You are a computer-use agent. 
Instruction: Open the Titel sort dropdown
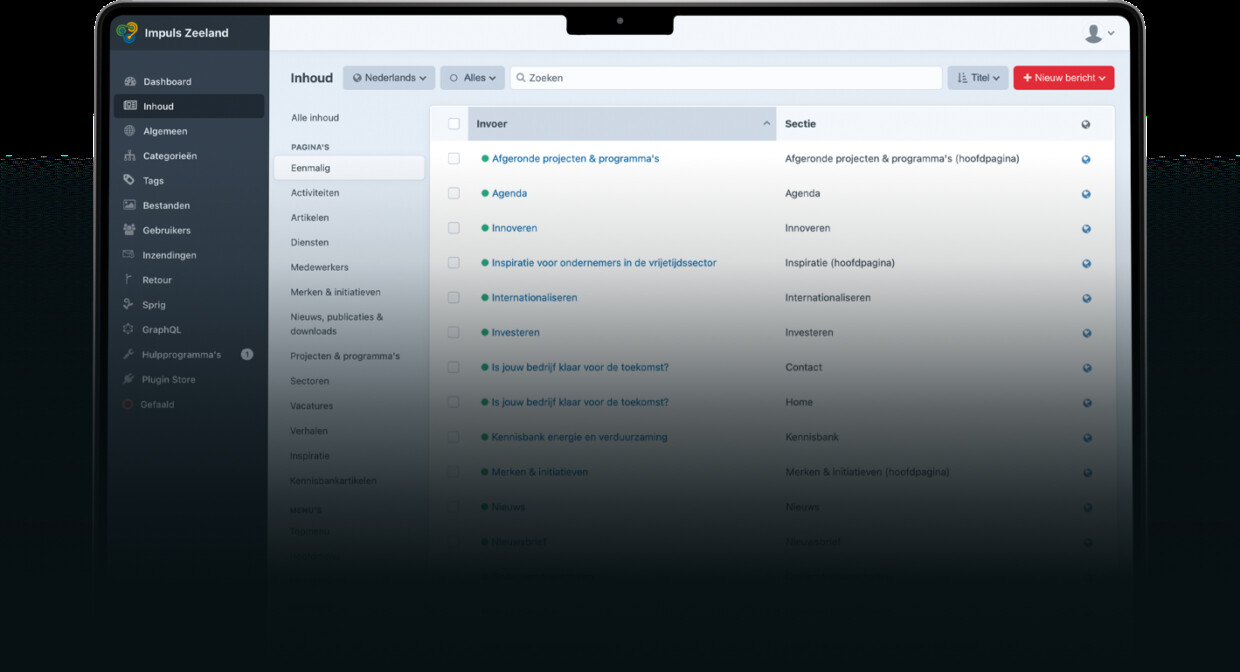click(978, 78)
